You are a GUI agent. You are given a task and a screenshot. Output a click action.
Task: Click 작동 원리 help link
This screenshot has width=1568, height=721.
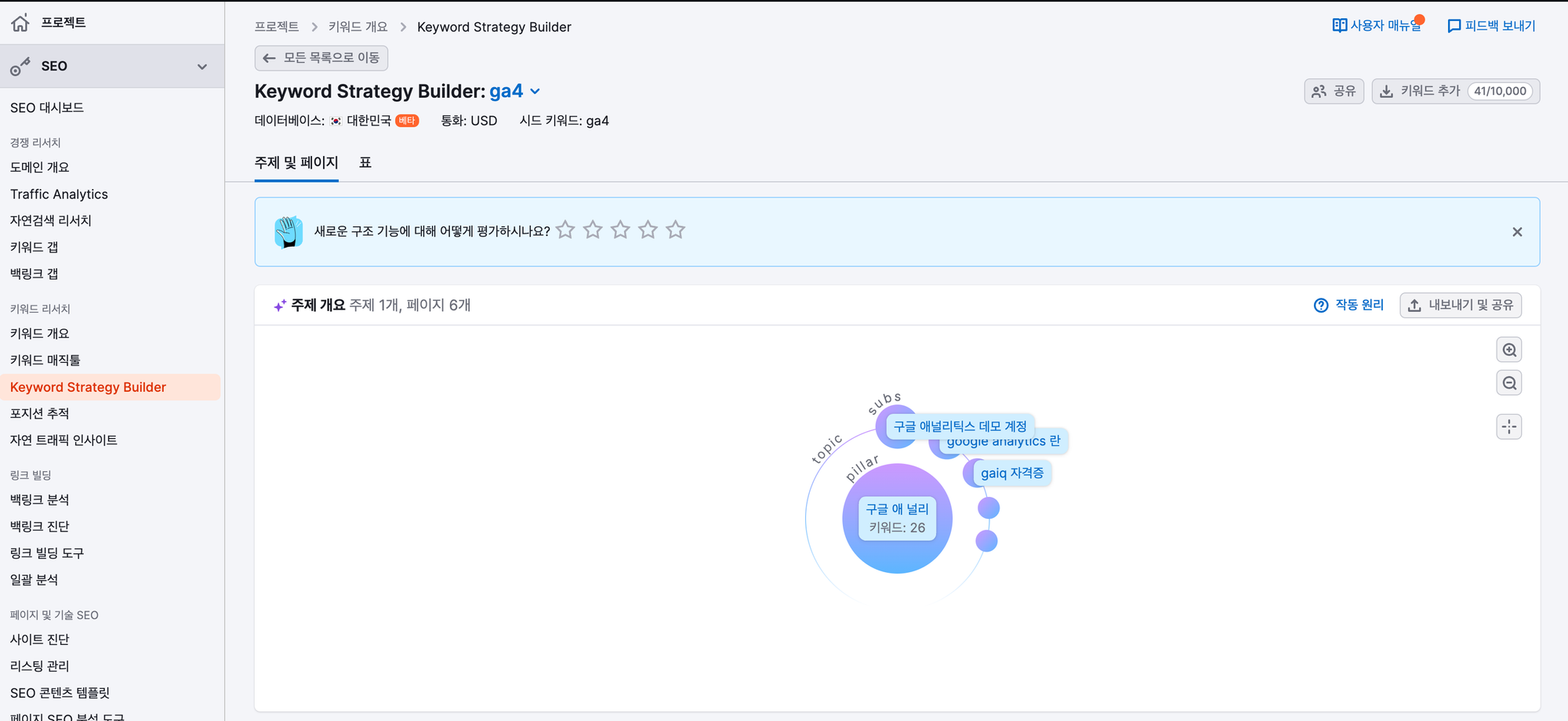pyautogui.click(x=1349, y=305)
